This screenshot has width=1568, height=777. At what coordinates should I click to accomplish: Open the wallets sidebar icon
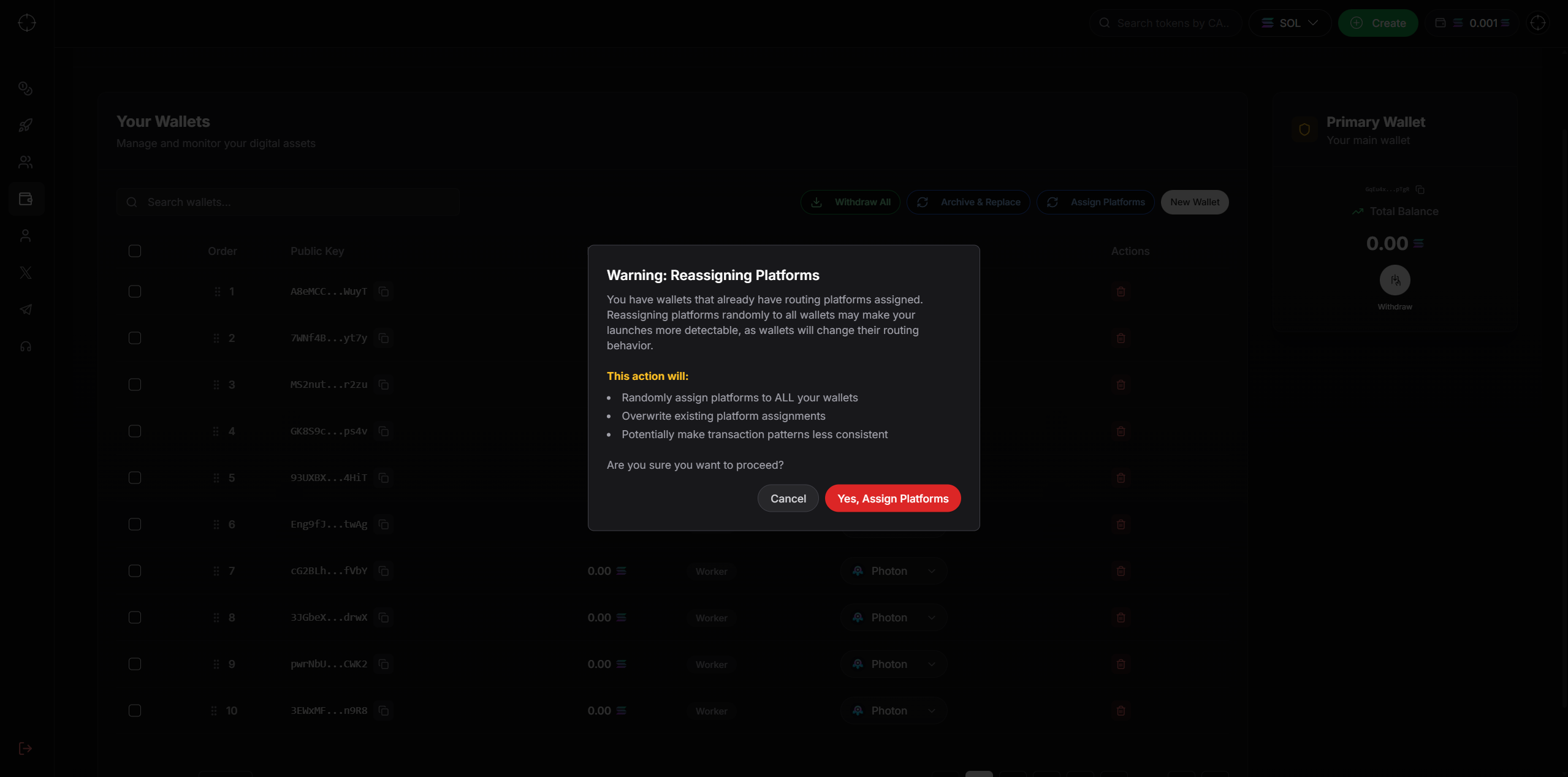[x=26, y=199]
